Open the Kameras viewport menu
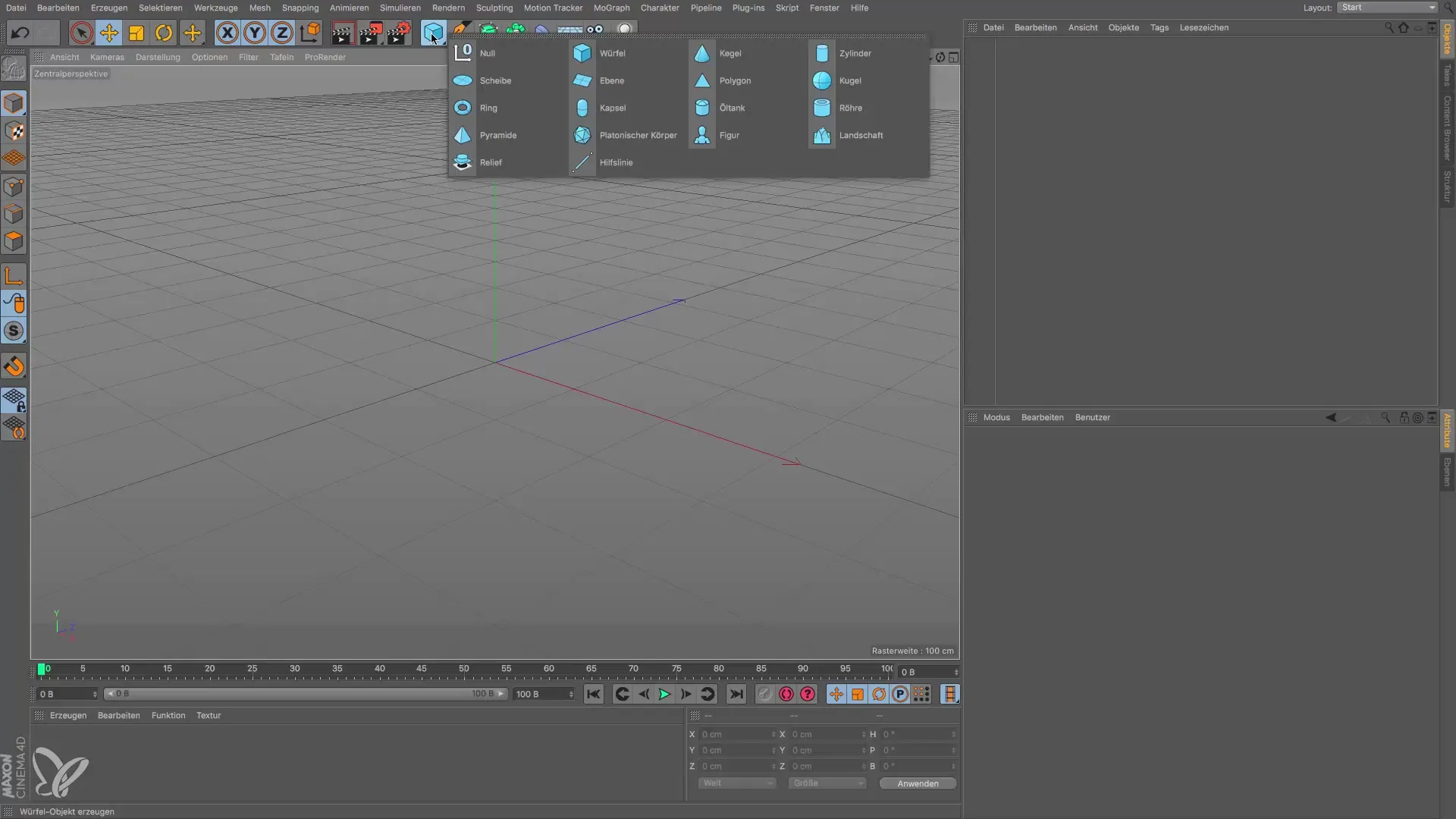Image resolution: width=1456 pixels, height=819 pixels. pyautogui.click(x=107, y=57)
